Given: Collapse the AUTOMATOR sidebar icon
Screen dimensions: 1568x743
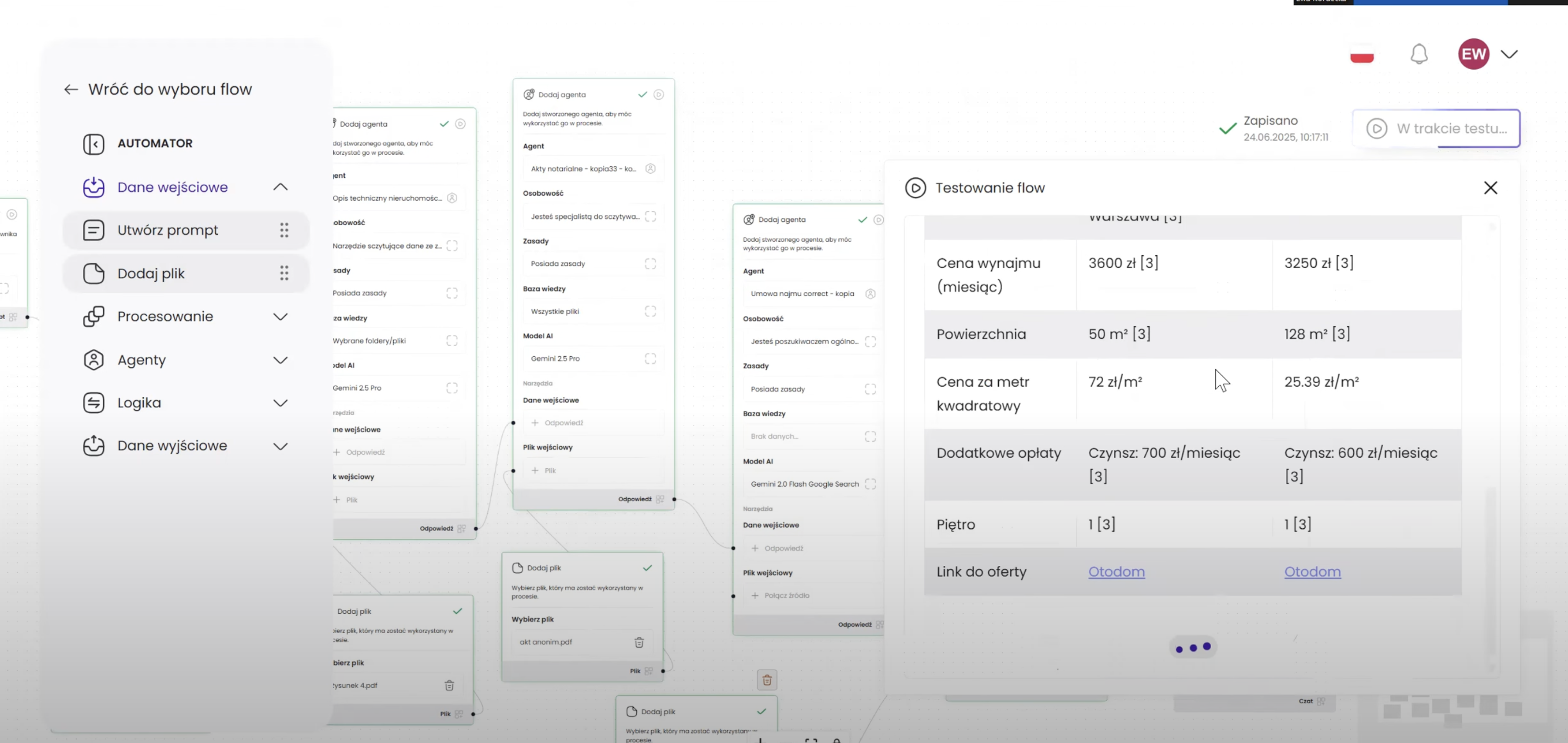Looking at the screenshot, I should coord(93,144).
